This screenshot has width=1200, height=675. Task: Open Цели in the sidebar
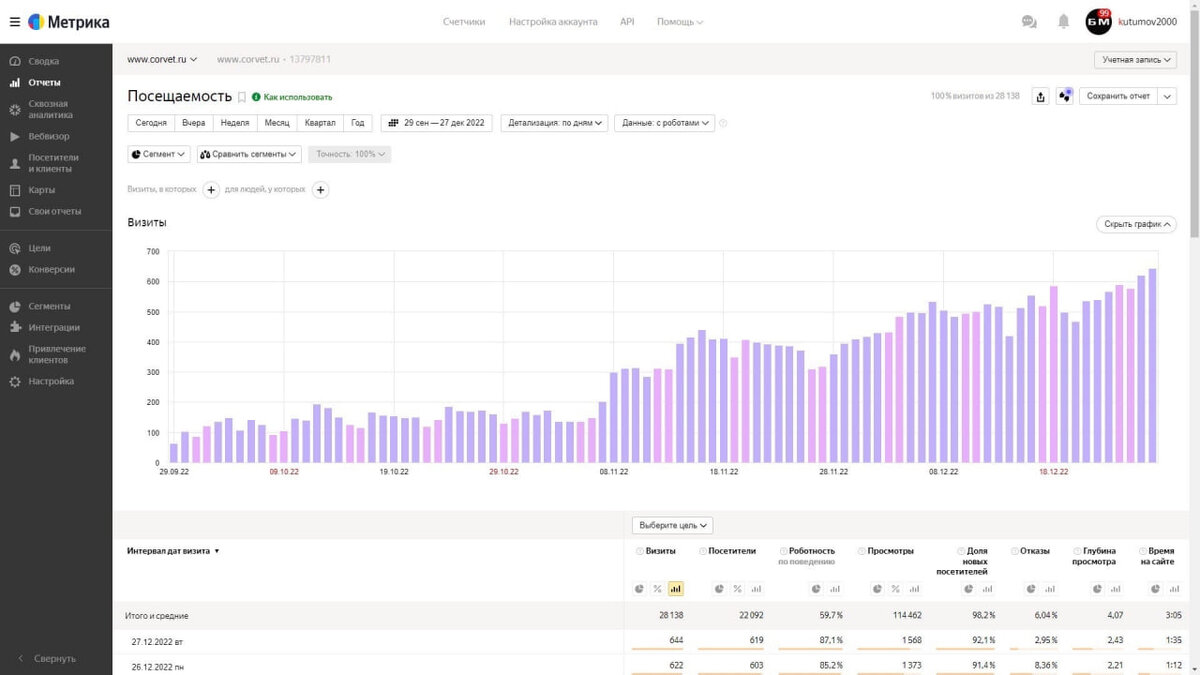click(39, 248)
